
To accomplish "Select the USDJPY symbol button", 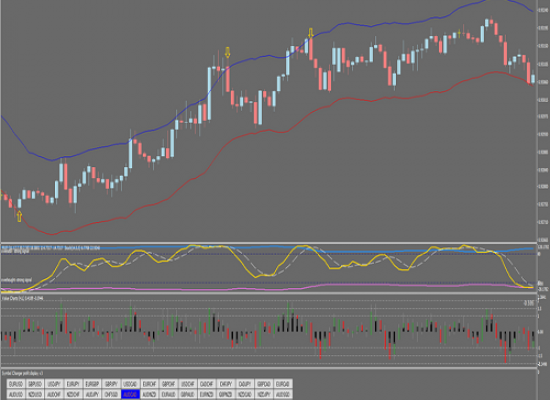I will point(54,384).
